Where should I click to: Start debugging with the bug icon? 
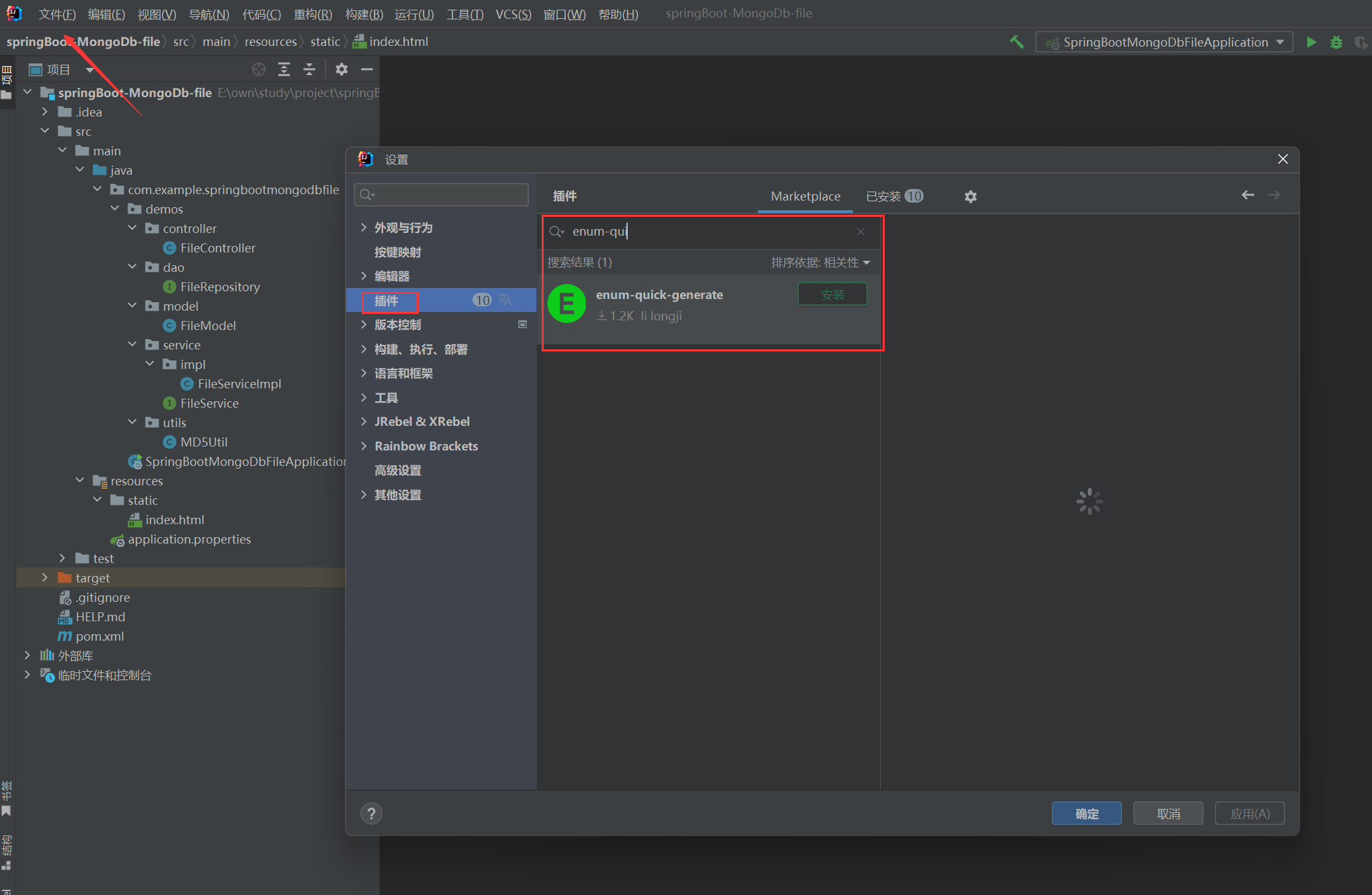1336,42
